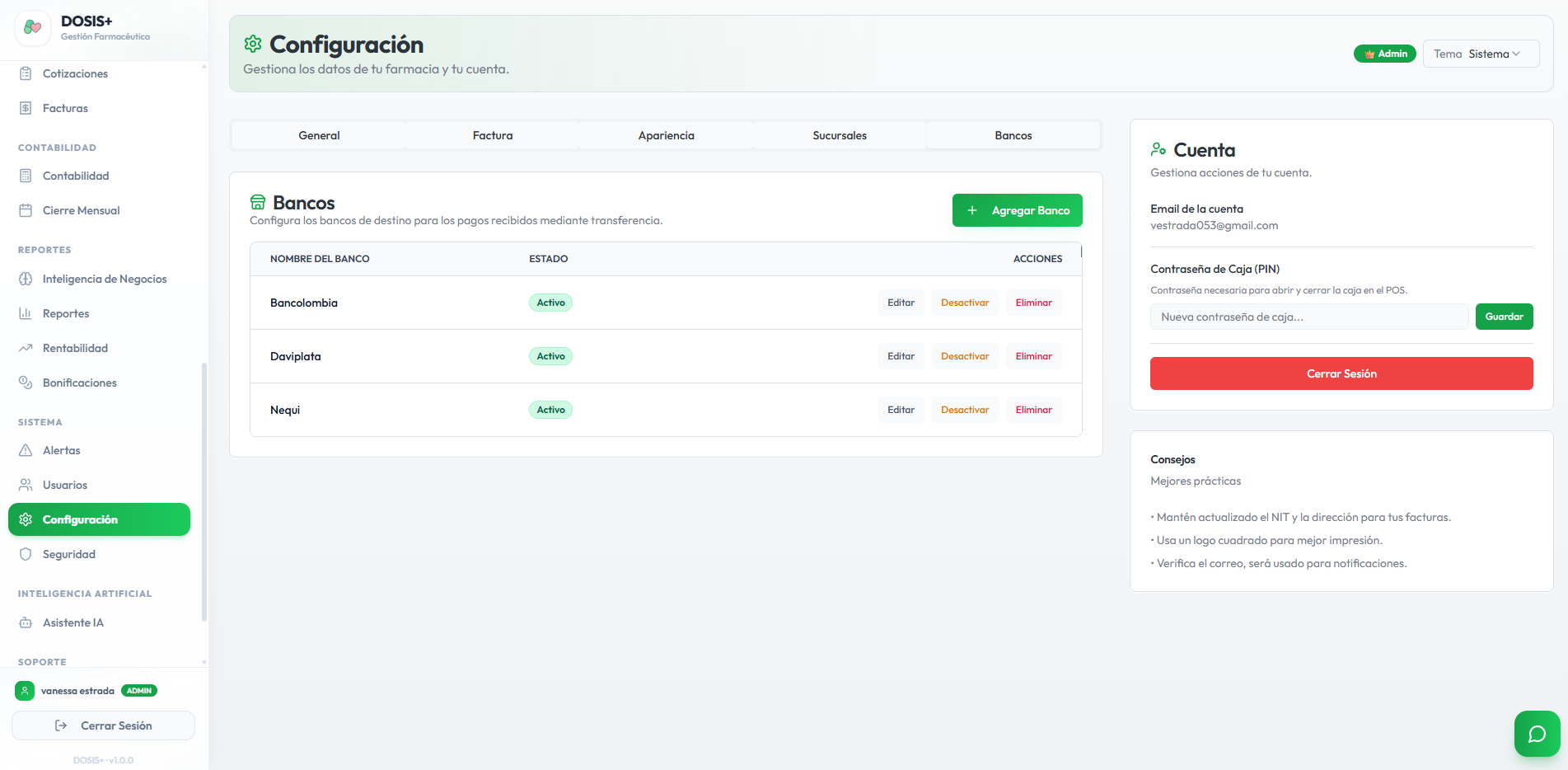Focus the Nueva contraseña de caja field
The height and width of the screenshot is (770, 1568).
1309,317
